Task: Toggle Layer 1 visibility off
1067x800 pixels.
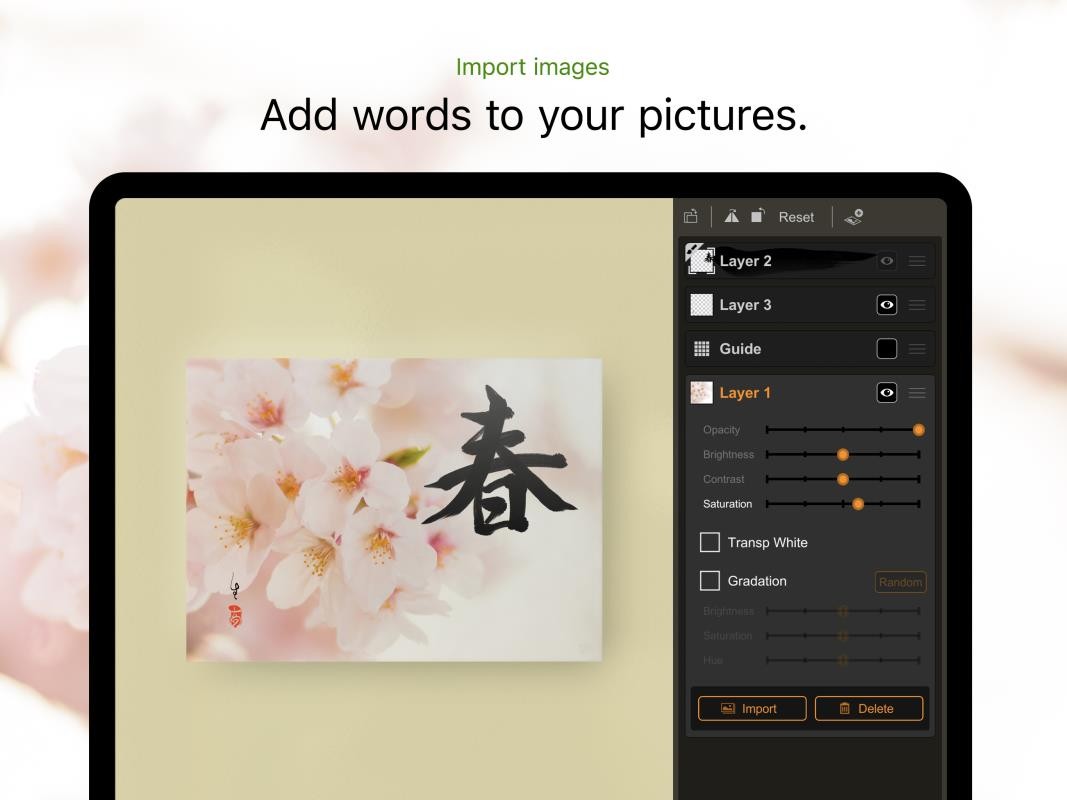Action: point(886,392)
